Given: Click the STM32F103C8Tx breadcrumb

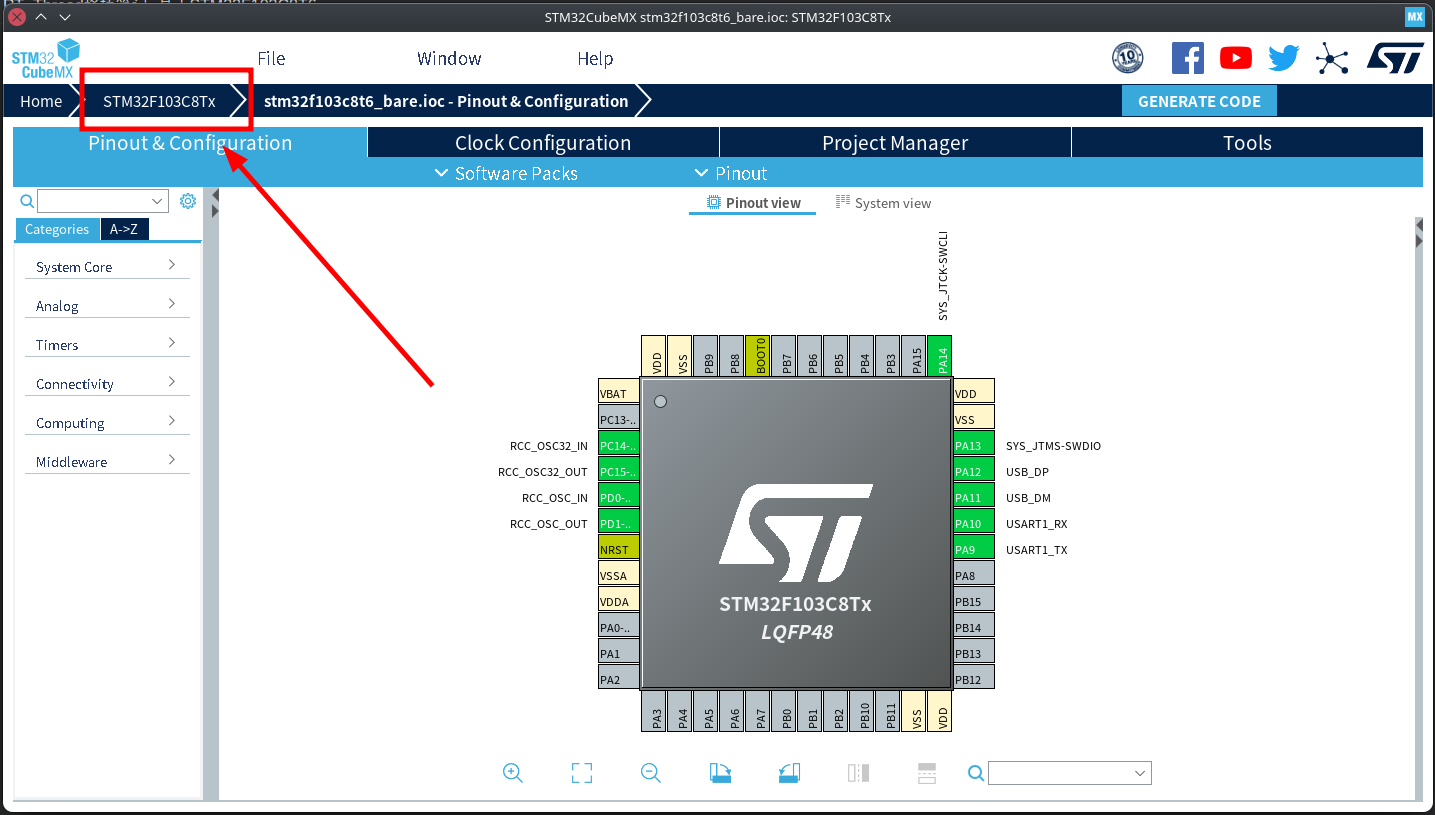Looking at the screenshot, I should 159,101.
